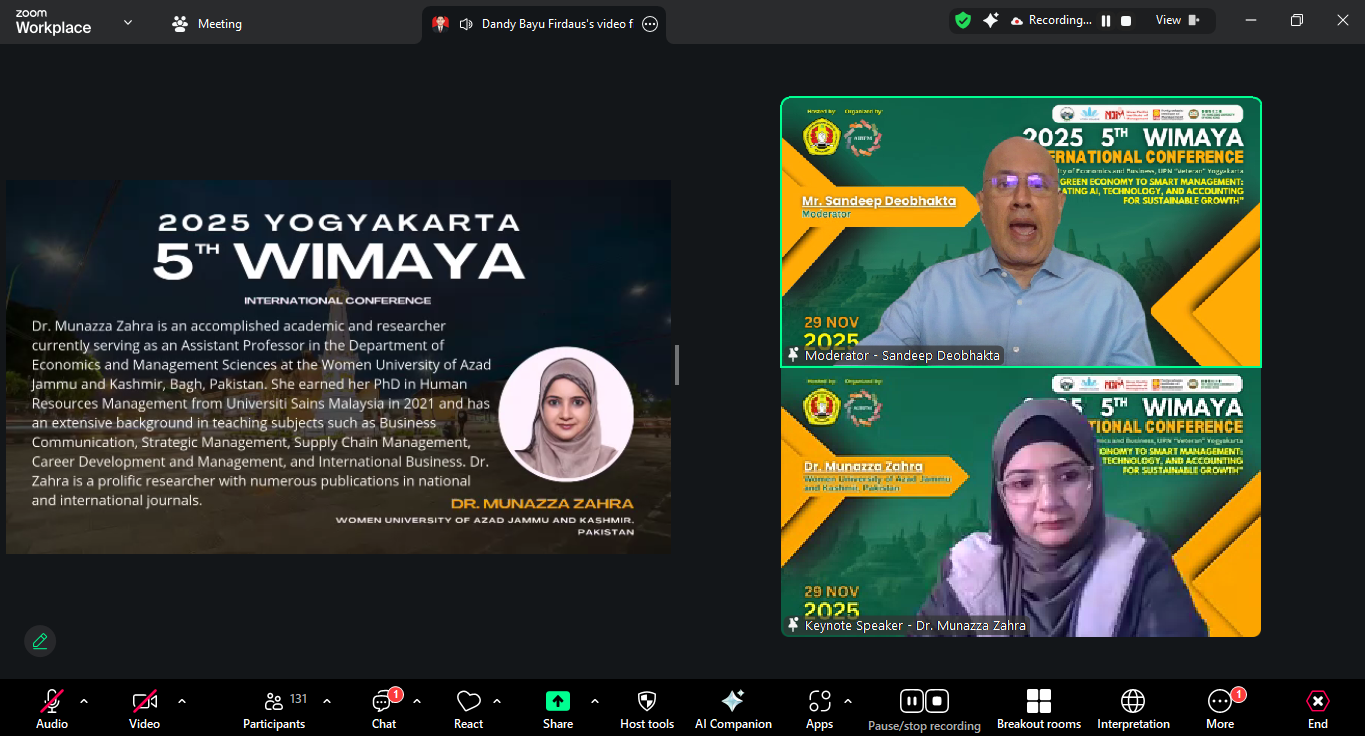Screen dimensions: 1365x736
Task: Open the Chat panel
Action: (383, 709)
